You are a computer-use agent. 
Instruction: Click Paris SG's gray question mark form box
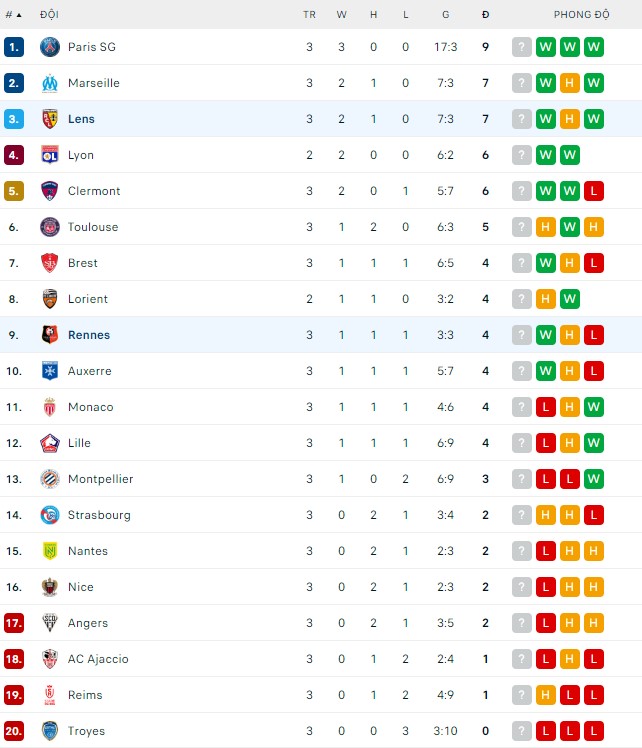(521, 47)
